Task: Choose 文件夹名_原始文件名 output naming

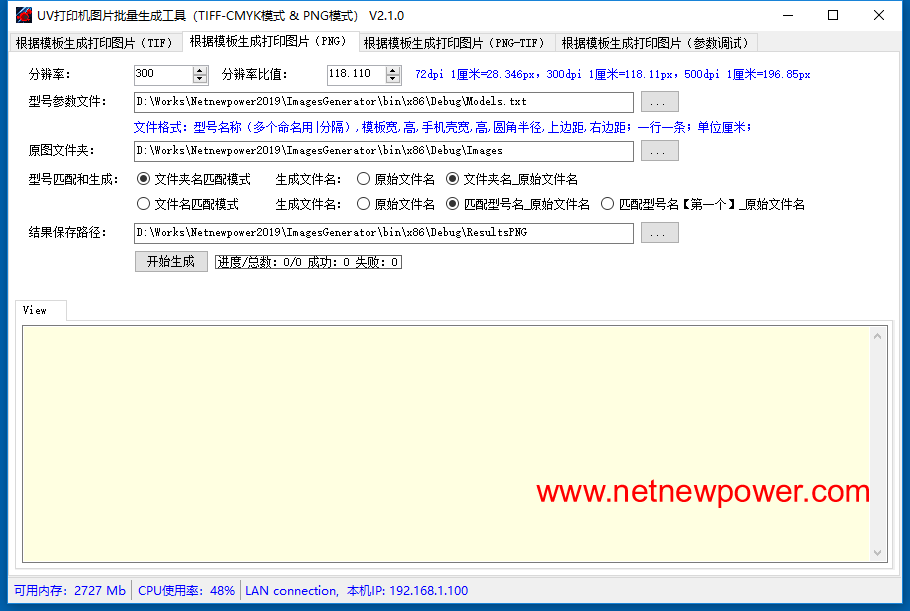Action: coord(453,180)
